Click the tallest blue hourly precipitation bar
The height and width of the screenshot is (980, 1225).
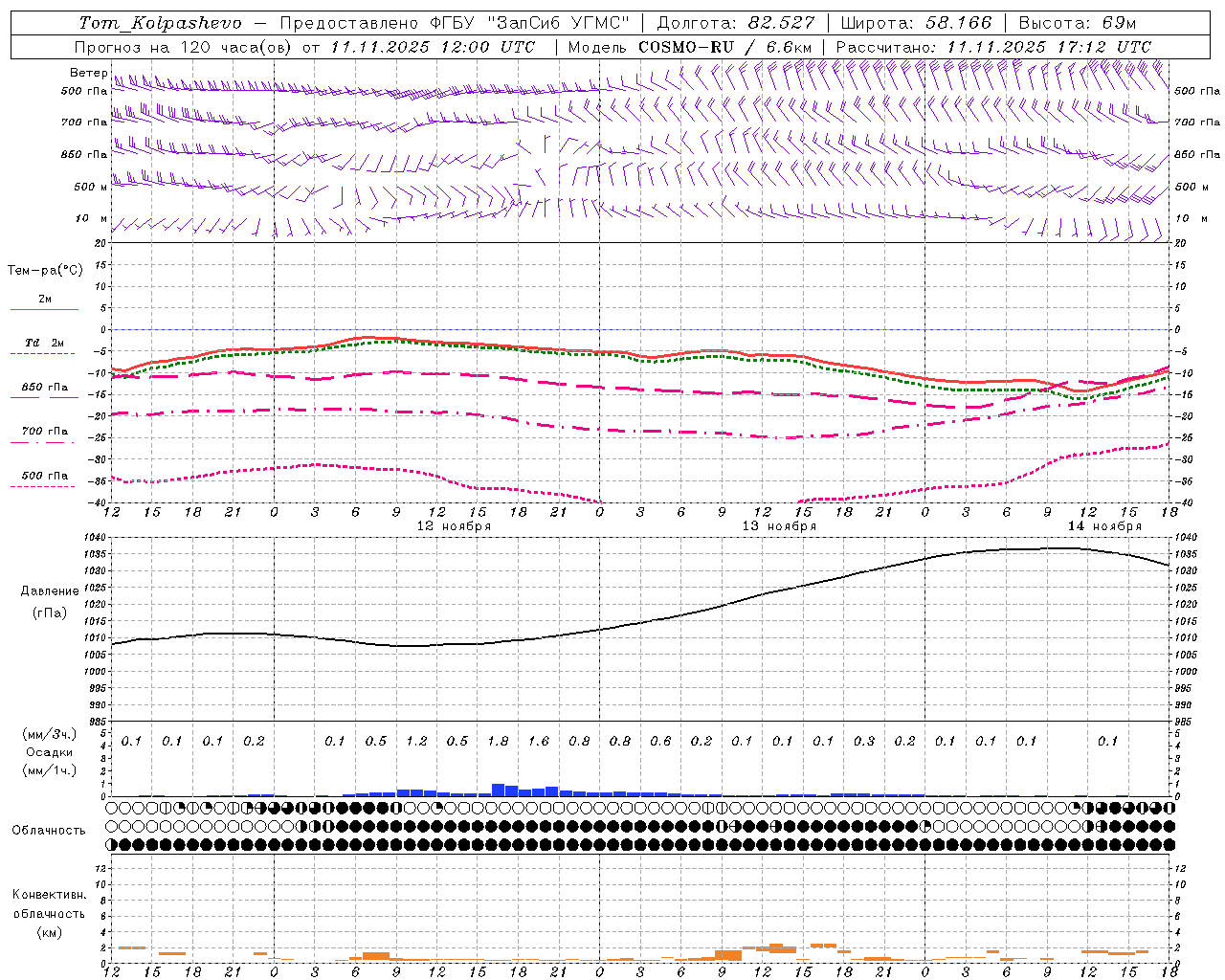[x=498, y=790]
